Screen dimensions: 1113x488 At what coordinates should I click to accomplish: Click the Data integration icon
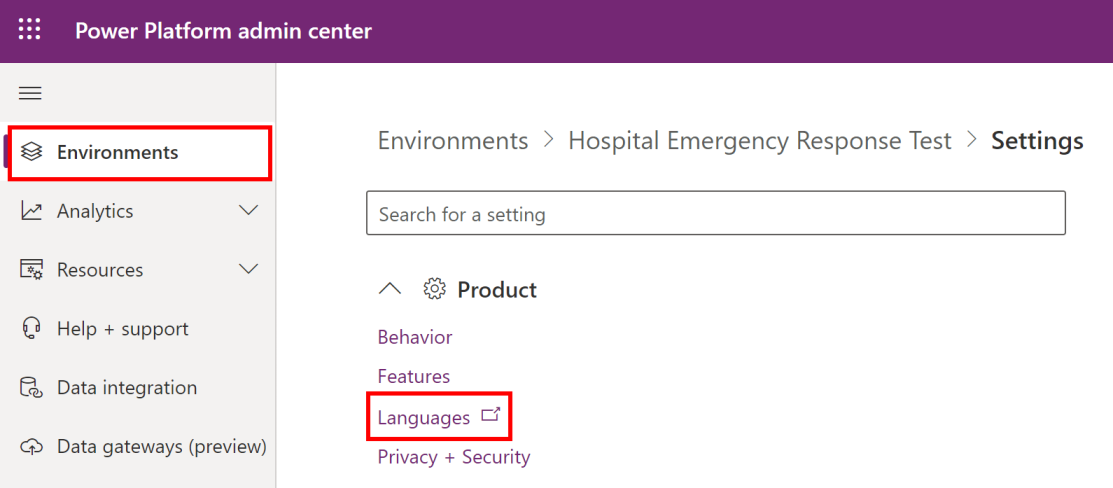32,388
